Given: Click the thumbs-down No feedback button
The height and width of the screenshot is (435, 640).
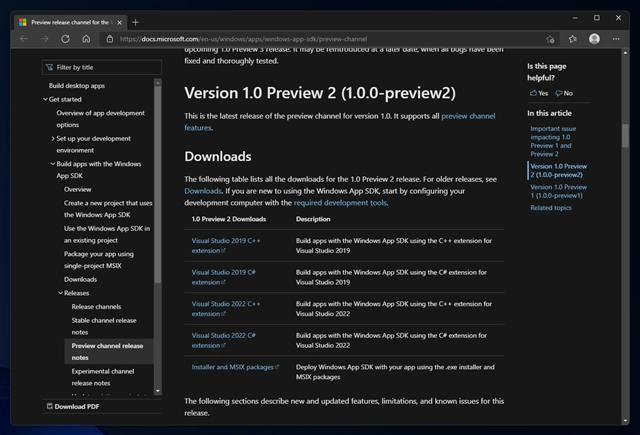Looking at the screenshot, I should click(x=564, y=93).
